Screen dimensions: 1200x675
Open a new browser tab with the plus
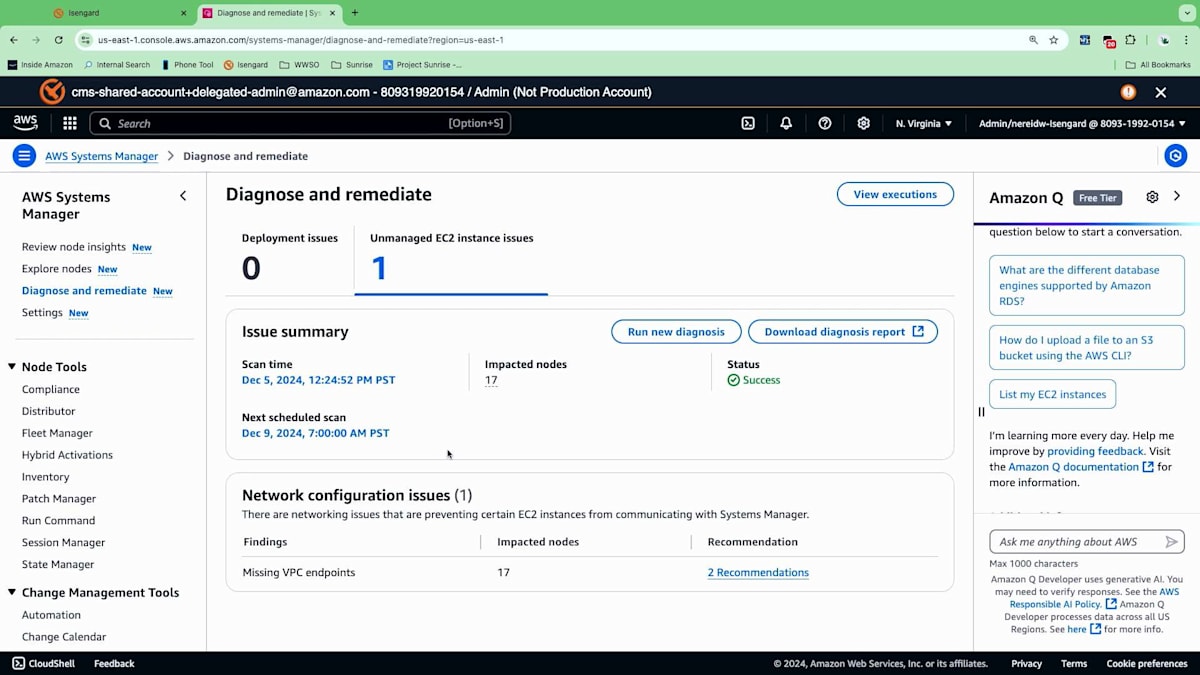click(354, 13)
